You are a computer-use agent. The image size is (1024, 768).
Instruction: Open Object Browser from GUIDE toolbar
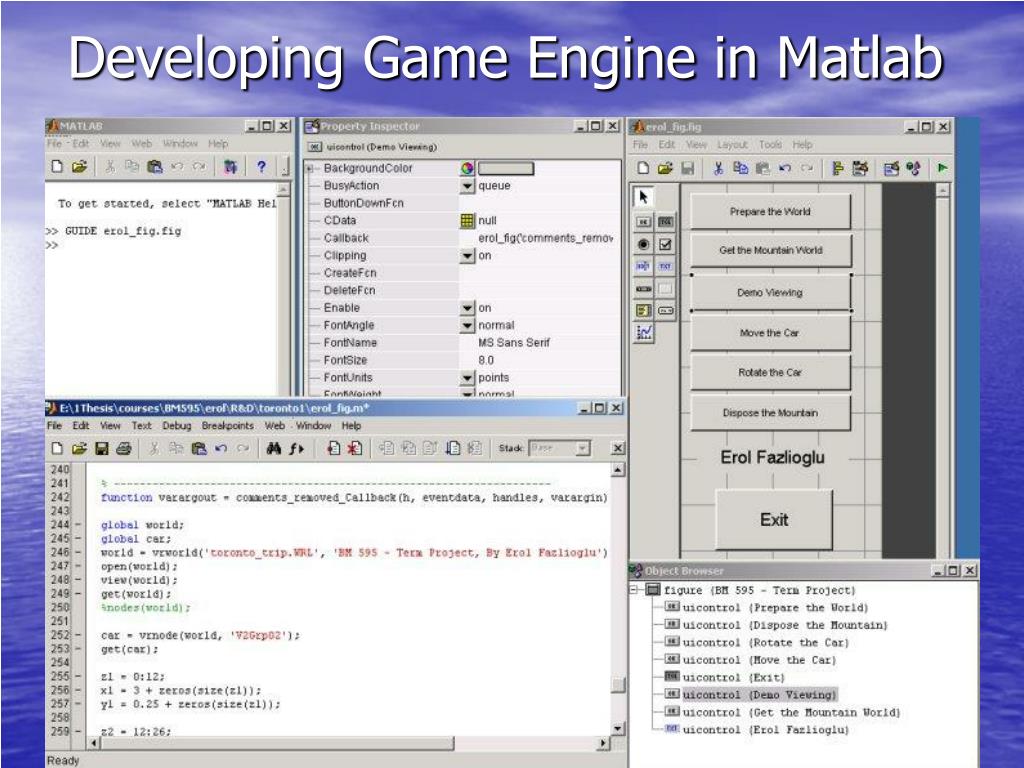click(x=913, y=168)
